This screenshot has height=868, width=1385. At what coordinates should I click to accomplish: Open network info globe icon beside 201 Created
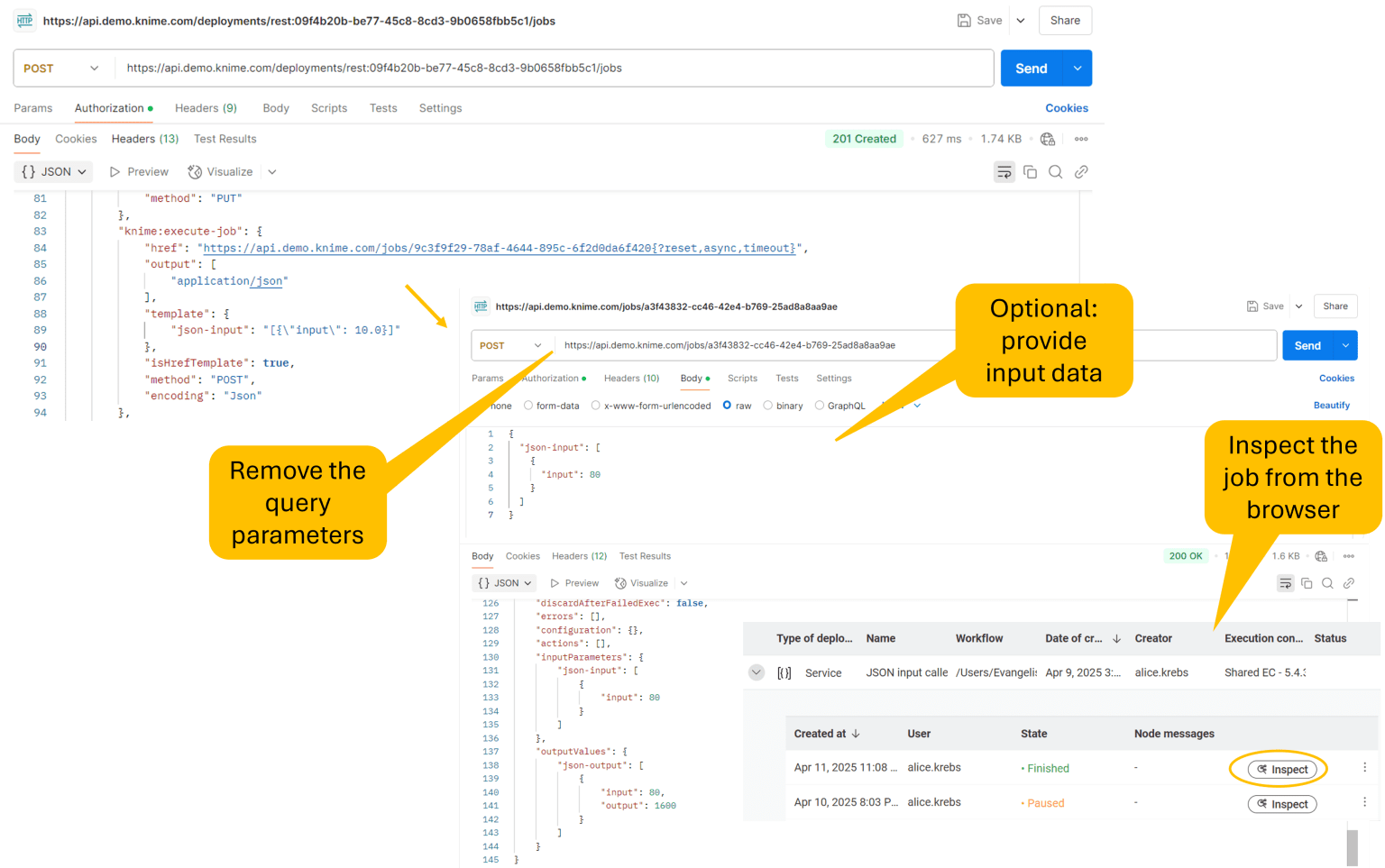click(1047, 139)
